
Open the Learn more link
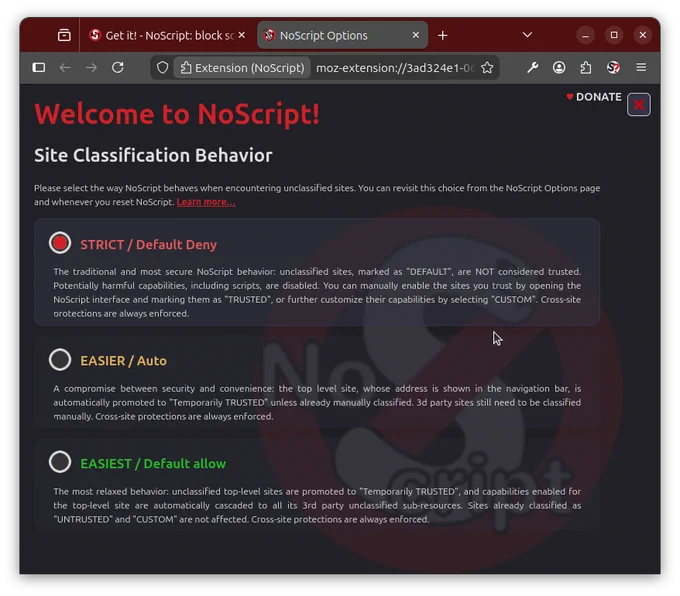(x=206, y=202)
